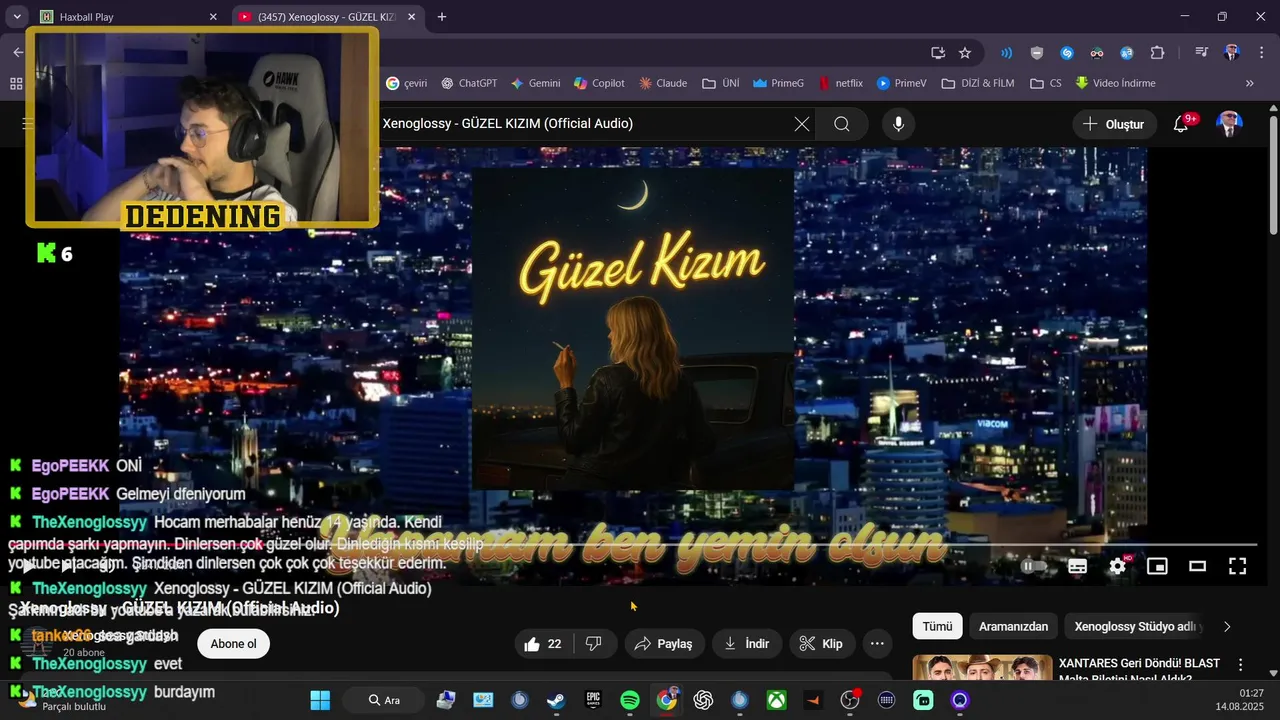Viewport: 1280px width, 720px height.
Task: Bookmark this page with star icon
Action: click(965, 53)
